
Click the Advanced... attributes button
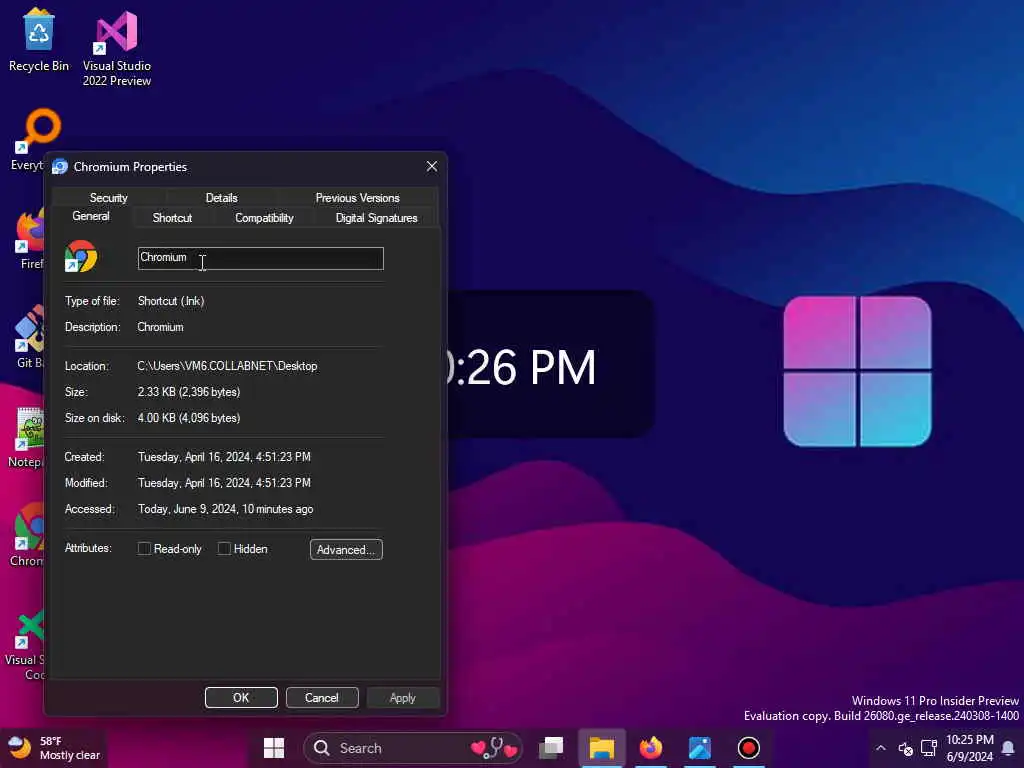tap(346, 549)
